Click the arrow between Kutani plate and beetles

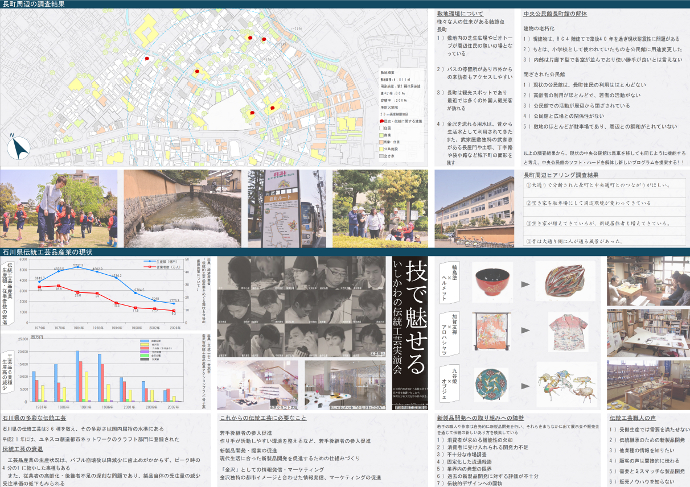525,386
